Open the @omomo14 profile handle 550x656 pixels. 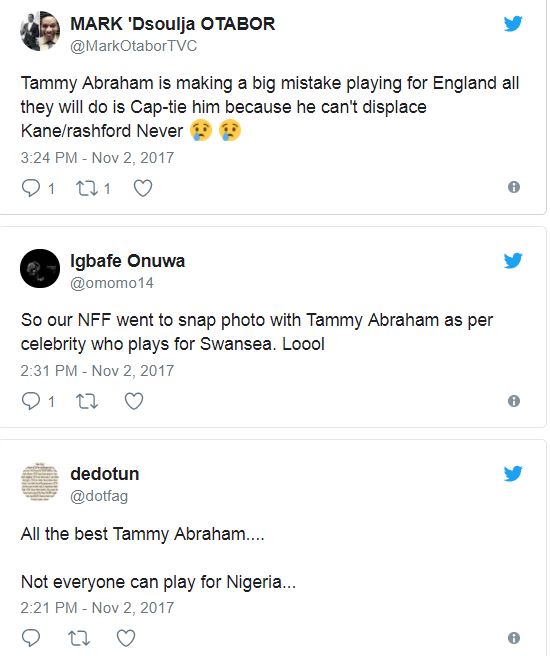tap(112, 283)
